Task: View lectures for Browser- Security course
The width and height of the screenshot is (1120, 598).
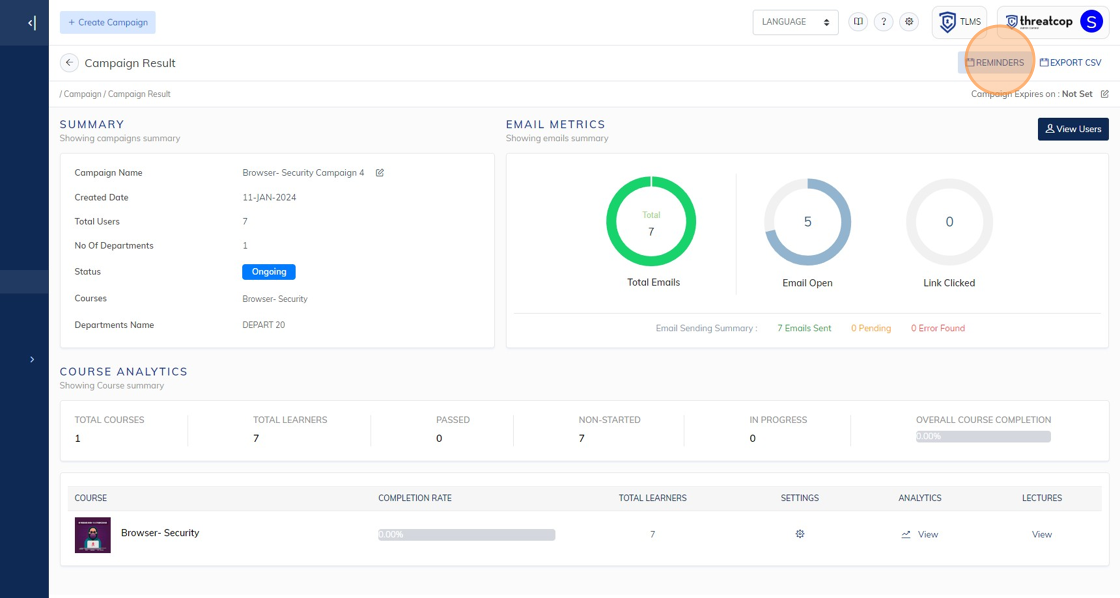Action: pos(1041,534)
